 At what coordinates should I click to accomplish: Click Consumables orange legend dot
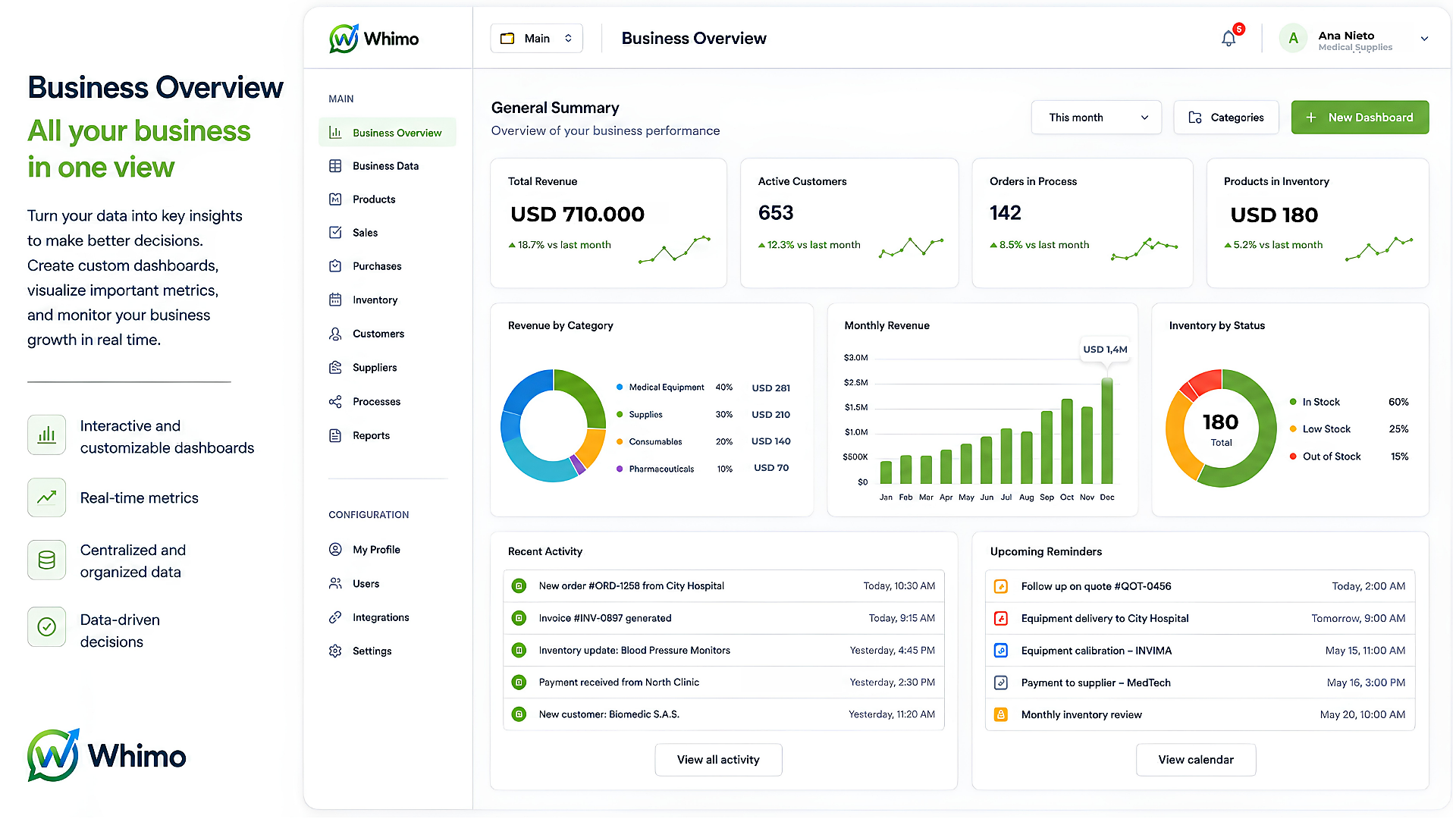click(x=620, y=441)
